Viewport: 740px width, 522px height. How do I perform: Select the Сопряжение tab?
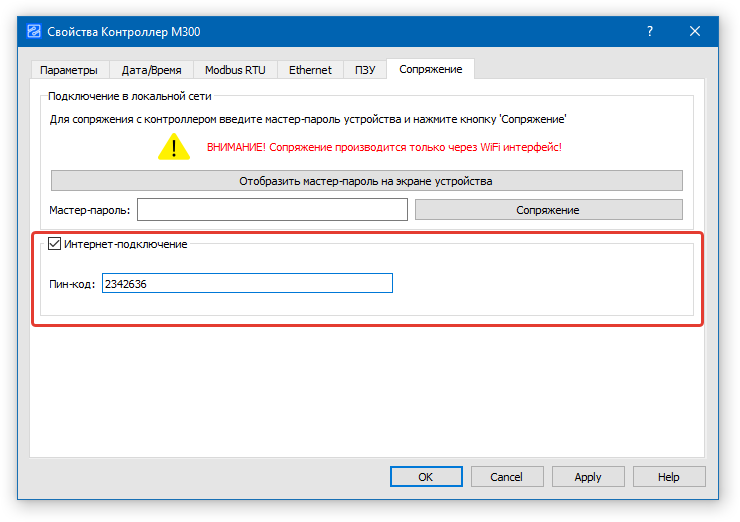(x=430, y=69)
